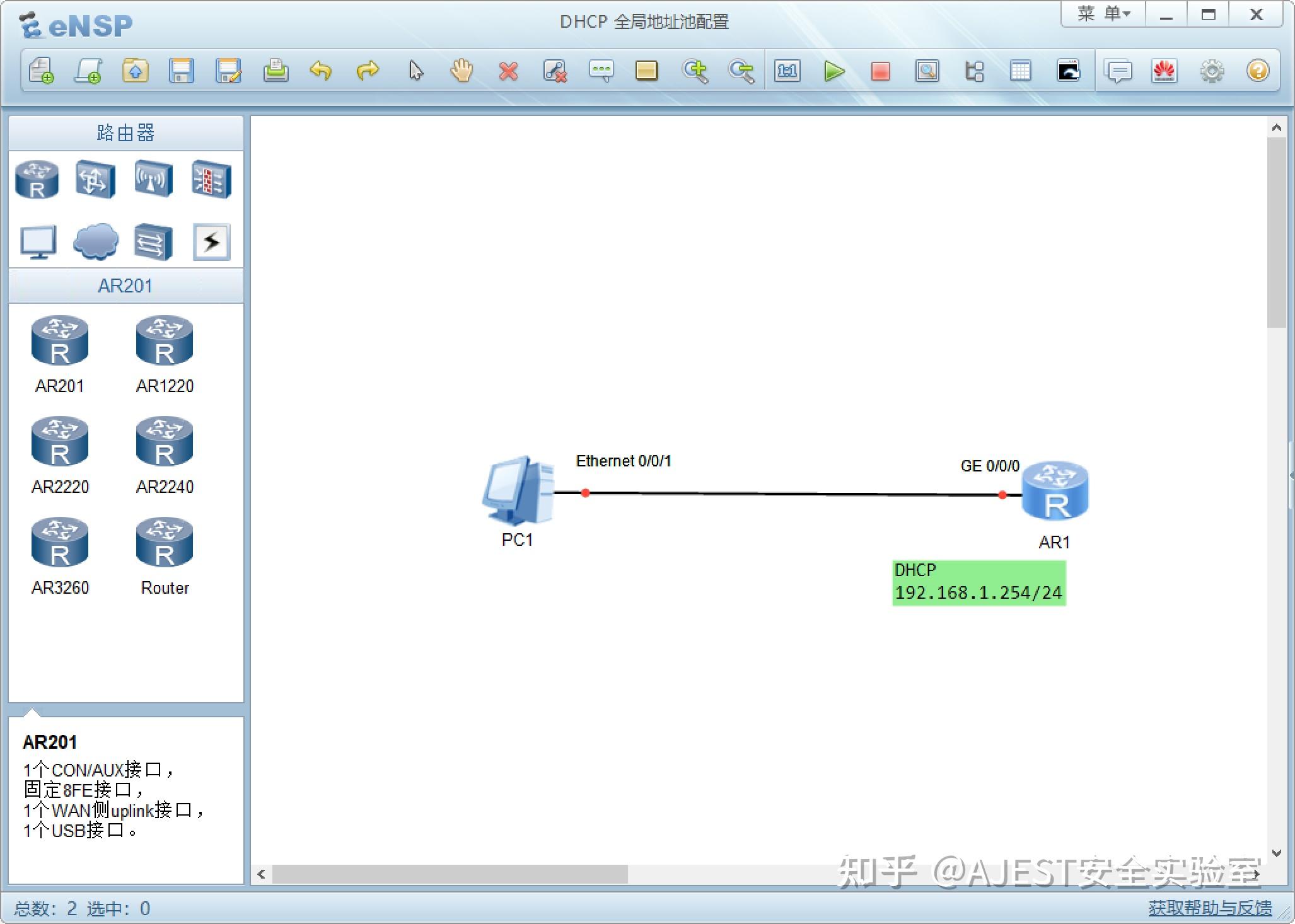Switch to the 路由器 device category
Screen dimensions: 1295x924
pos(125,132)
